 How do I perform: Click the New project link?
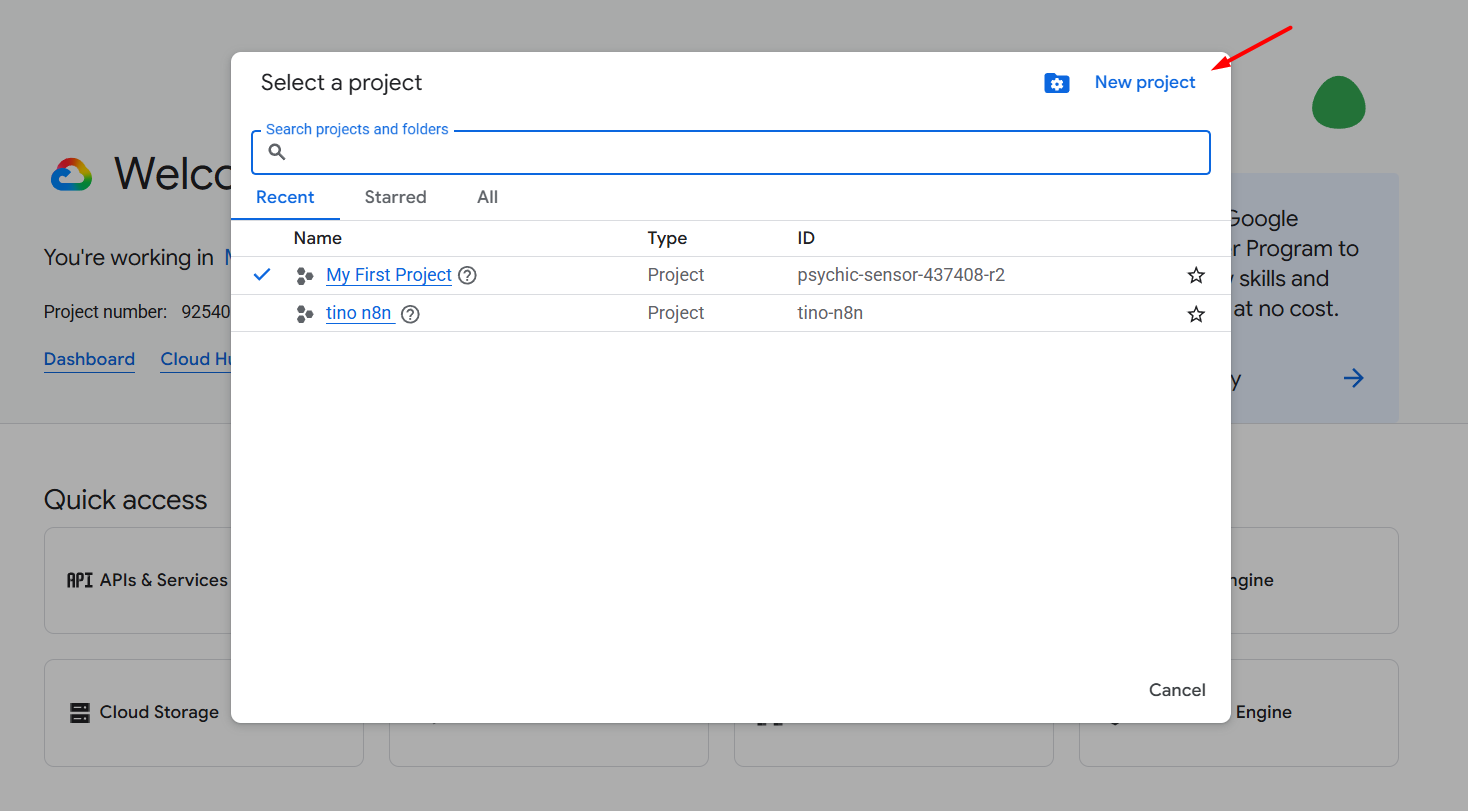click(x=1145, y=83)
